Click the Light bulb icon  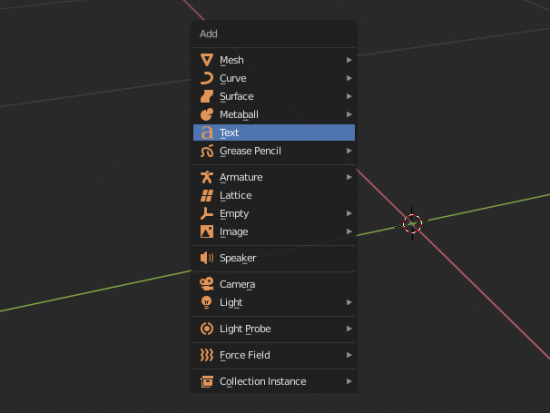click(x=207, y=302)
